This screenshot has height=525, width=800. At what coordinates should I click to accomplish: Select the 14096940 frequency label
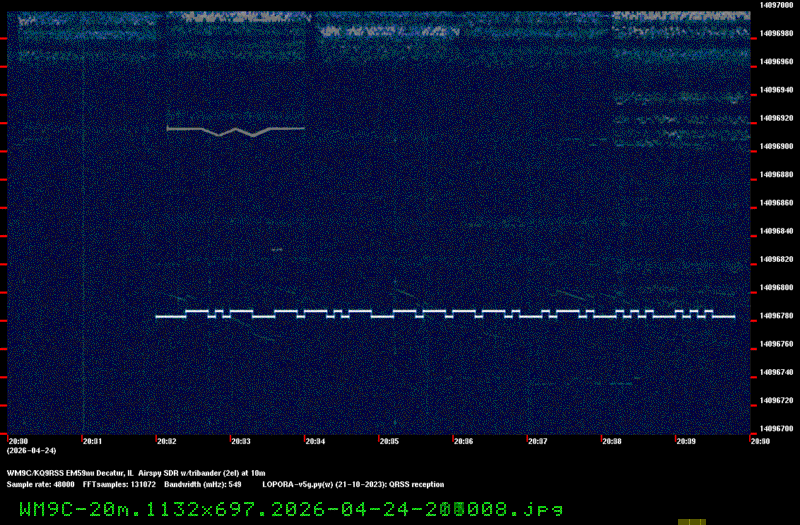tap(776, 90)
